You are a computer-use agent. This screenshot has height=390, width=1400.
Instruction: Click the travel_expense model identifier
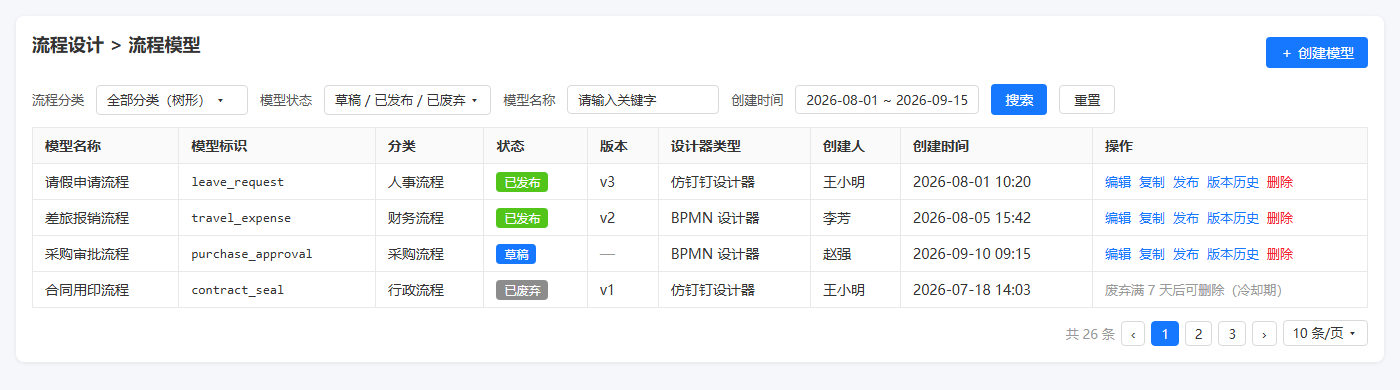coord(241,218)
